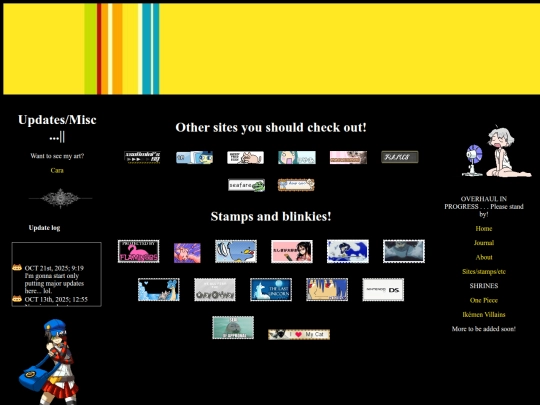This screenshot has height=405, width=540.
Task: Click the Lapras bubbles stamp
Action: (159, 290)
